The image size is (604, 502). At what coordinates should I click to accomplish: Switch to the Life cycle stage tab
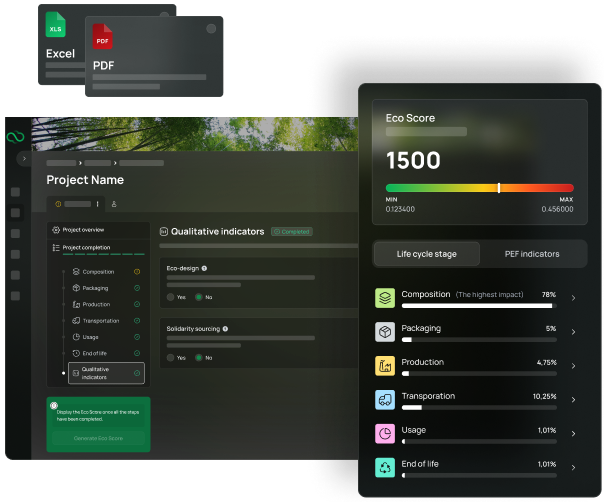pos(426,254)
